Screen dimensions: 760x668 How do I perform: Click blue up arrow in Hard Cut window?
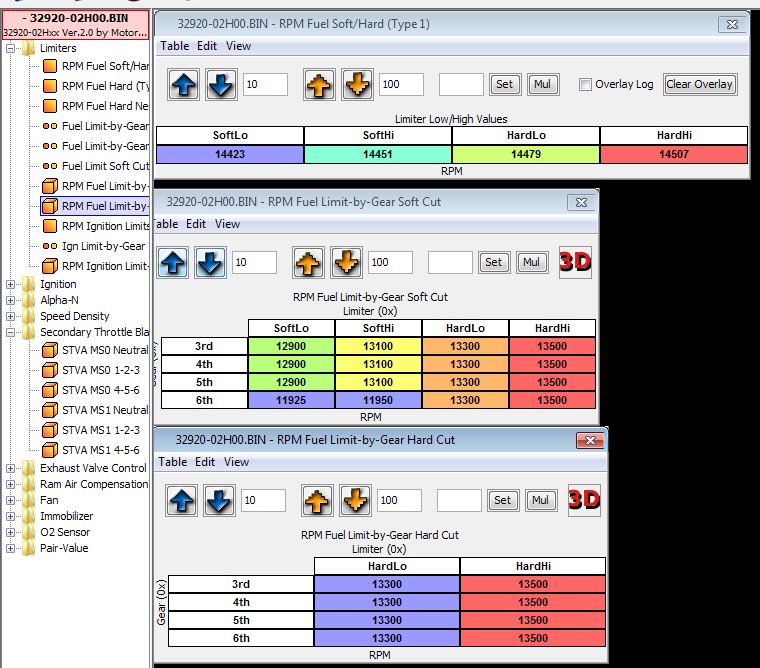(x=183, y=500)
